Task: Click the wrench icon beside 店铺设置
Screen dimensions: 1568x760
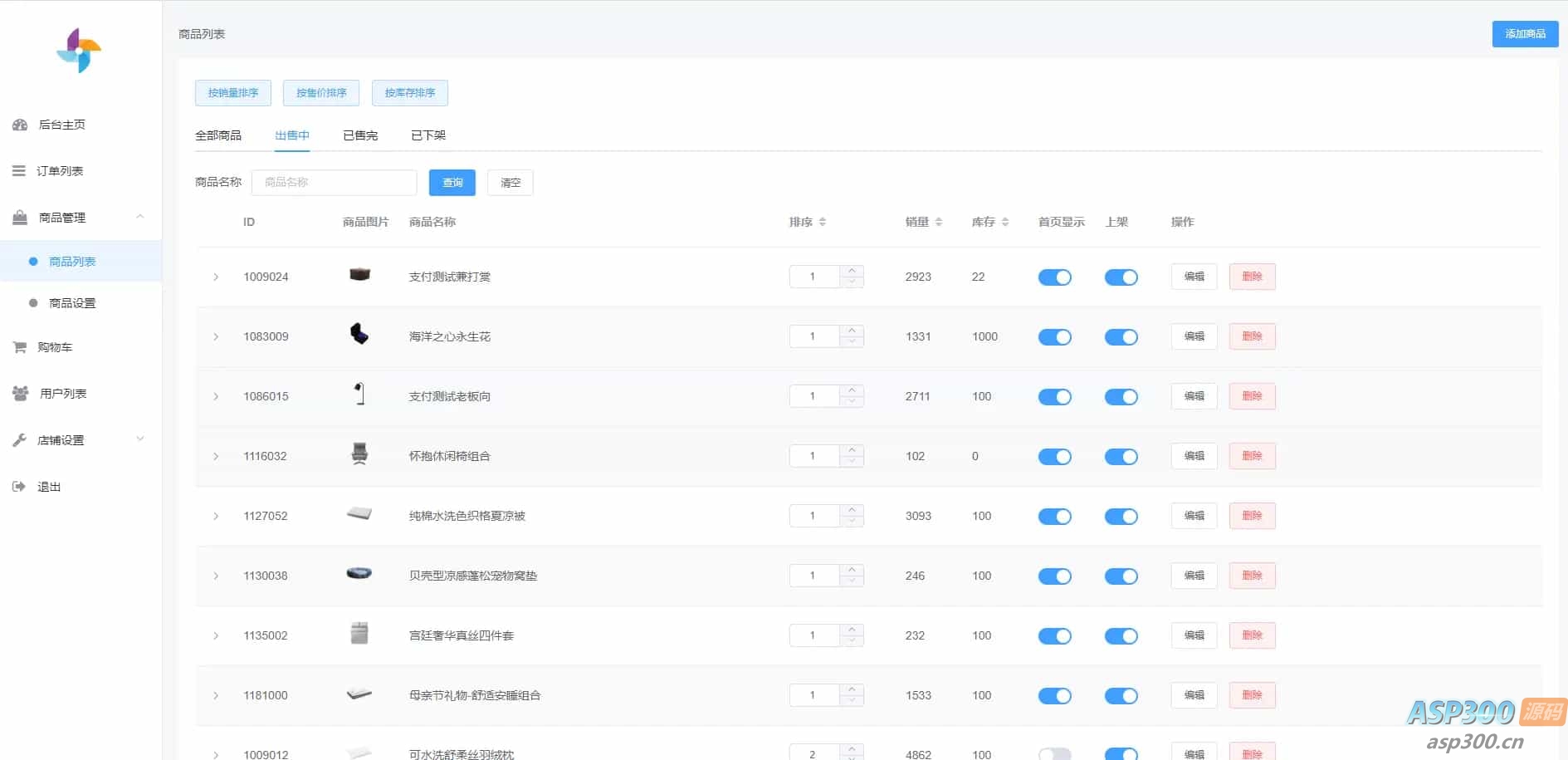Action: 19,440
